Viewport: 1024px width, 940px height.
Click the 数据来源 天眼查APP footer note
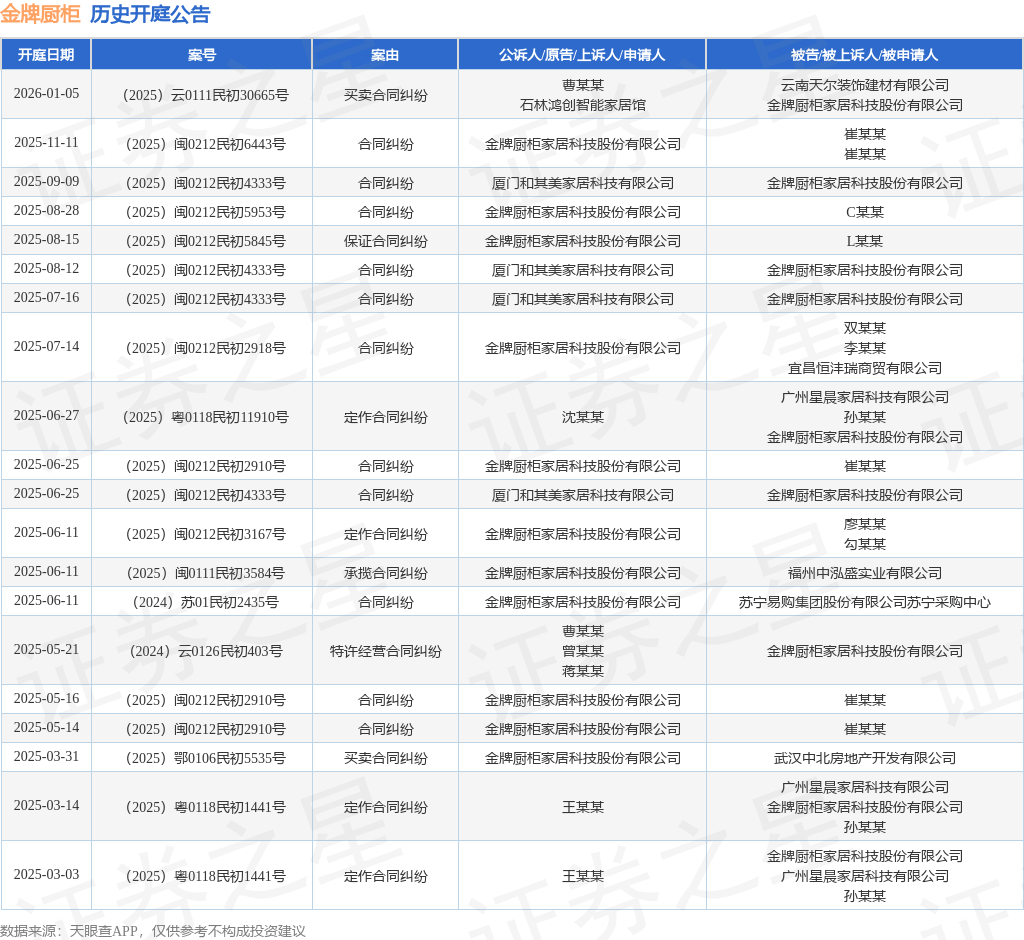pos(153,931)
